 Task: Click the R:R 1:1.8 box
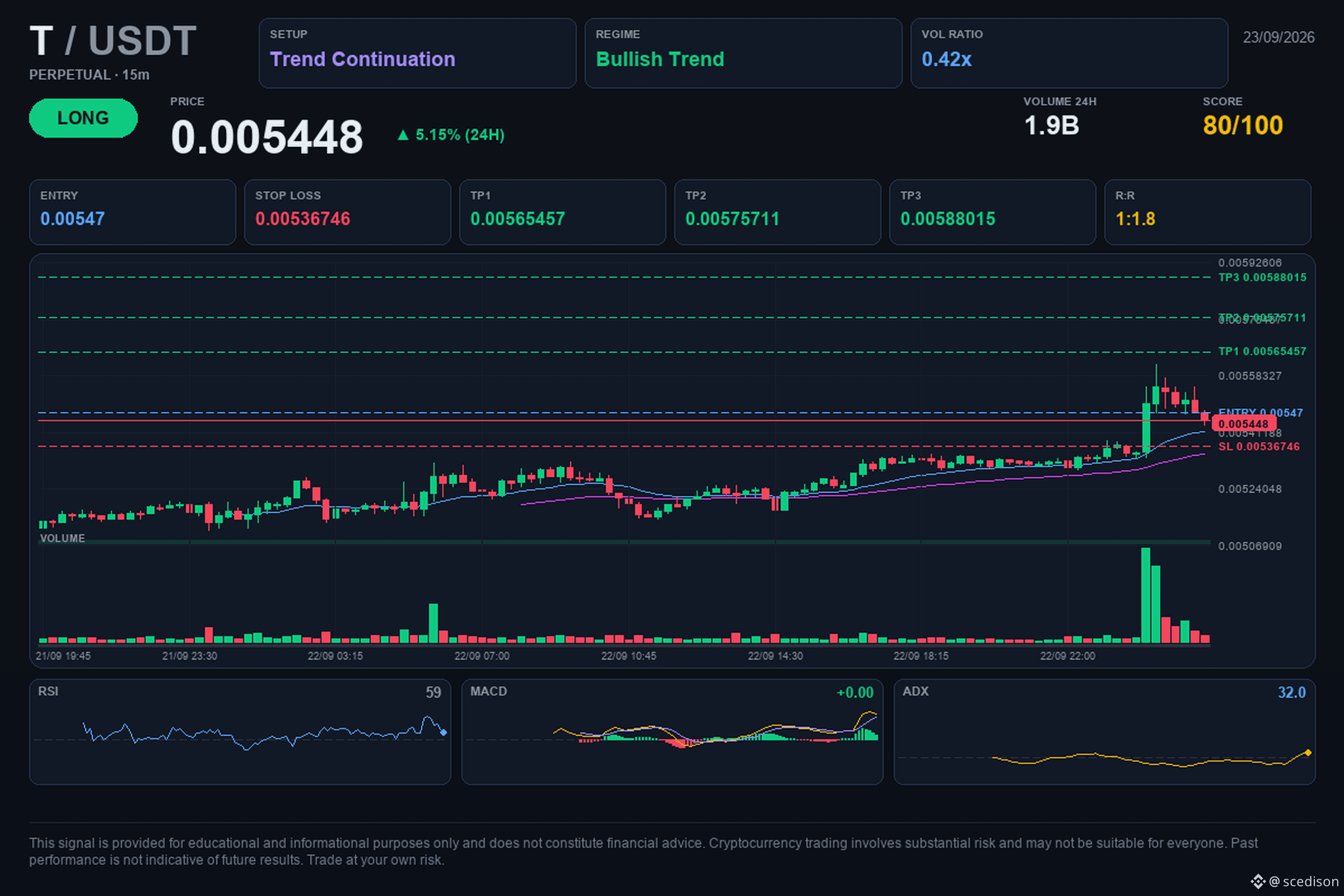click(1207, 212)
